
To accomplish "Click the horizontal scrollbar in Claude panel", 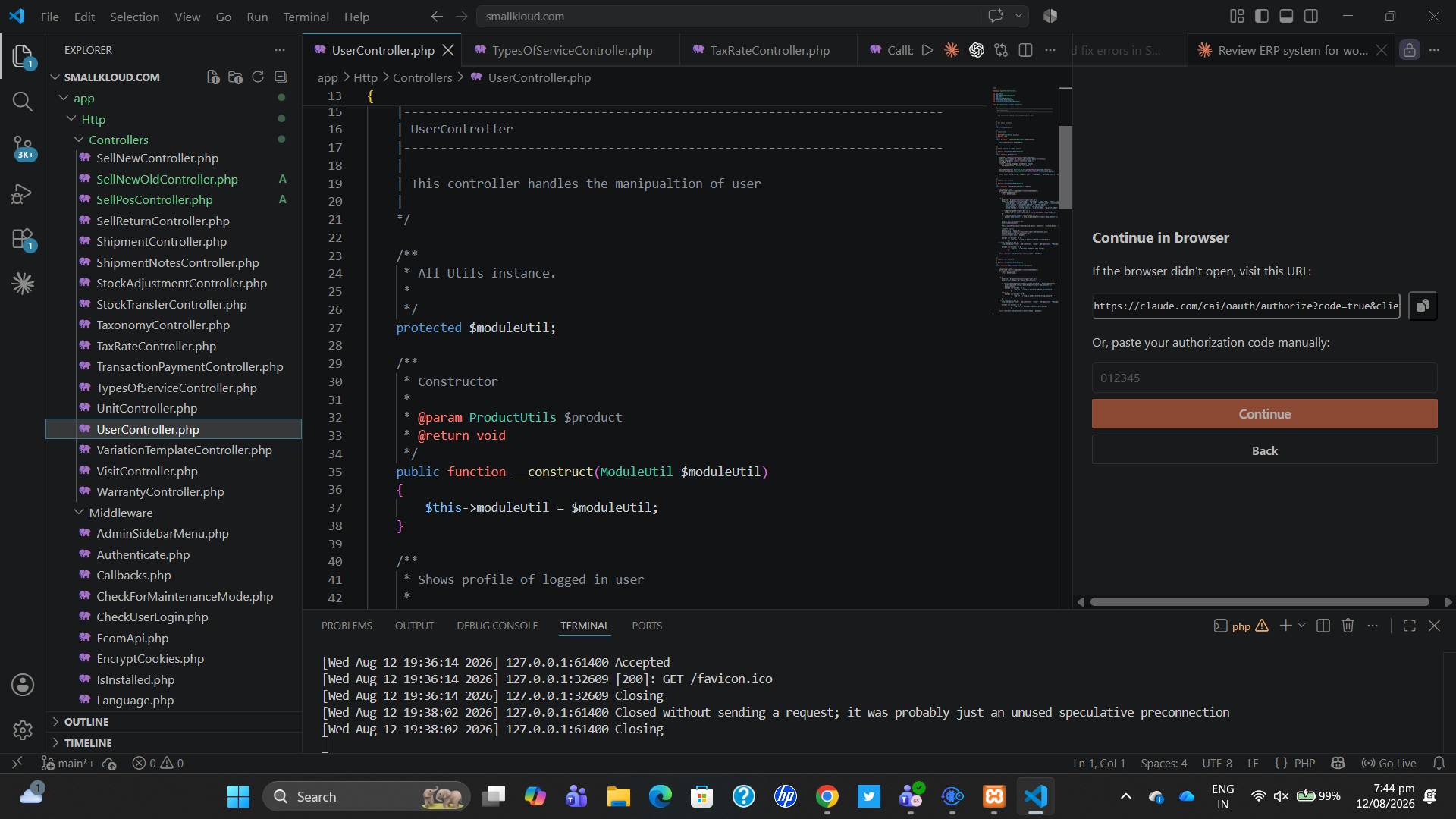I will (x=1260, y=601).
